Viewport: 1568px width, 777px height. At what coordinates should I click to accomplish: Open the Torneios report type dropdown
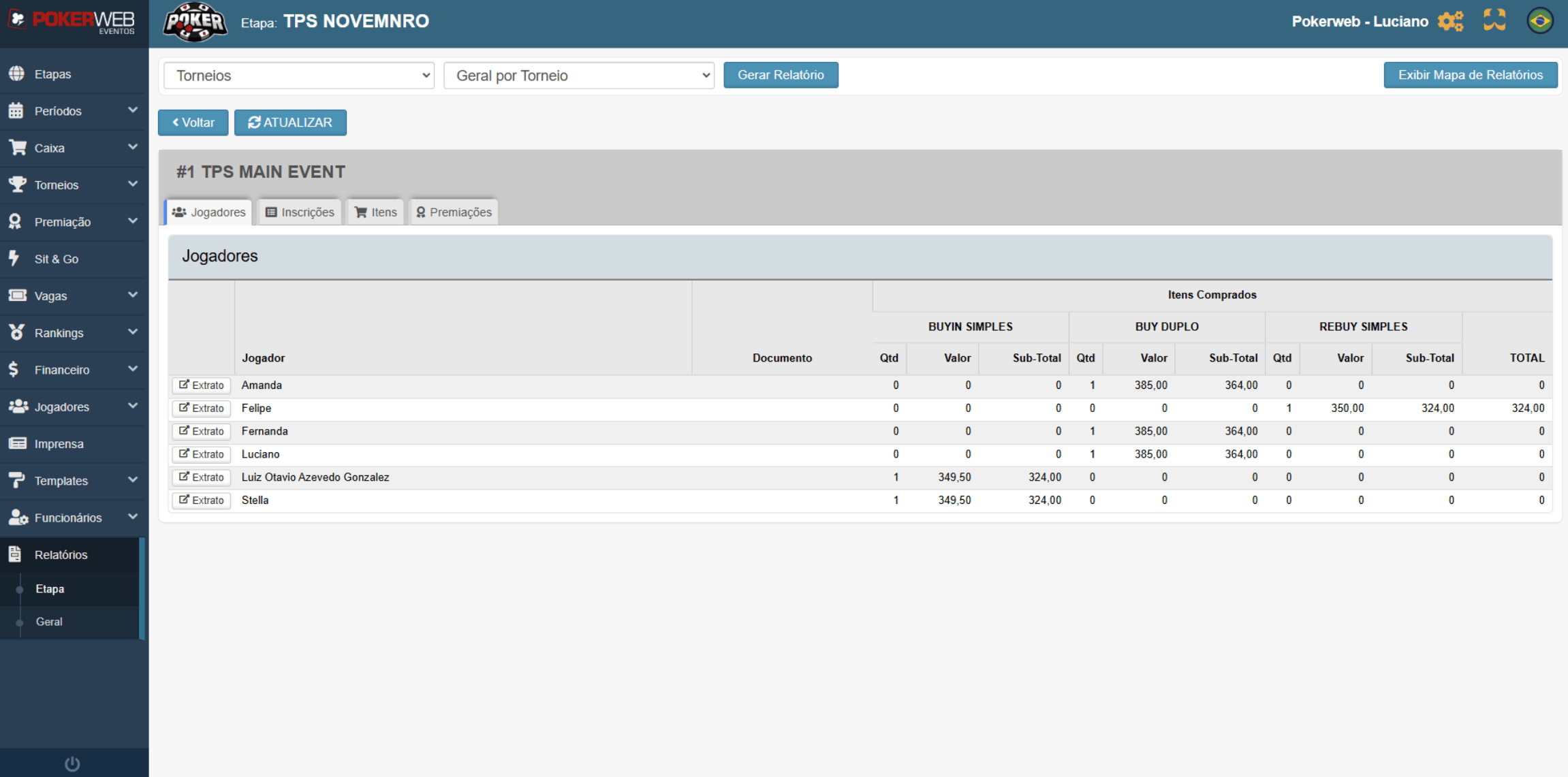pos(299,76)
